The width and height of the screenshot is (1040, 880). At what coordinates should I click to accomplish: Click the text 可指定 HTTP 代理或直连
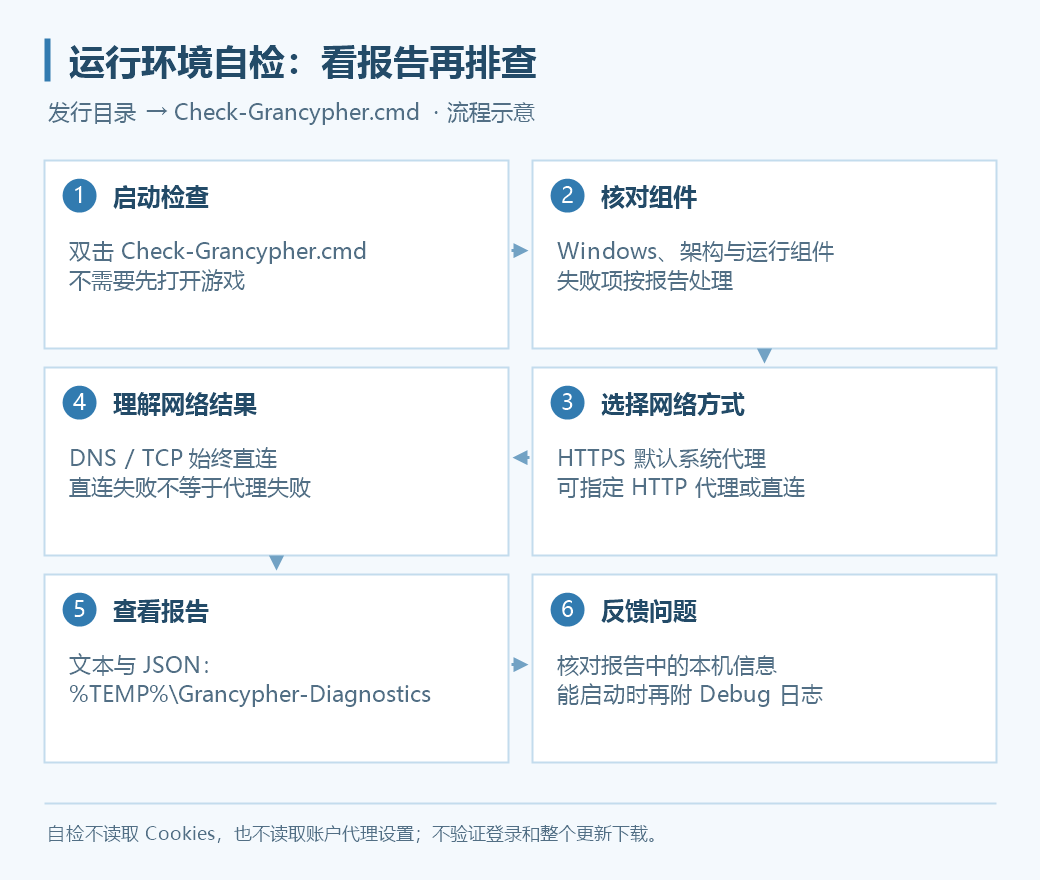point(681,487)
